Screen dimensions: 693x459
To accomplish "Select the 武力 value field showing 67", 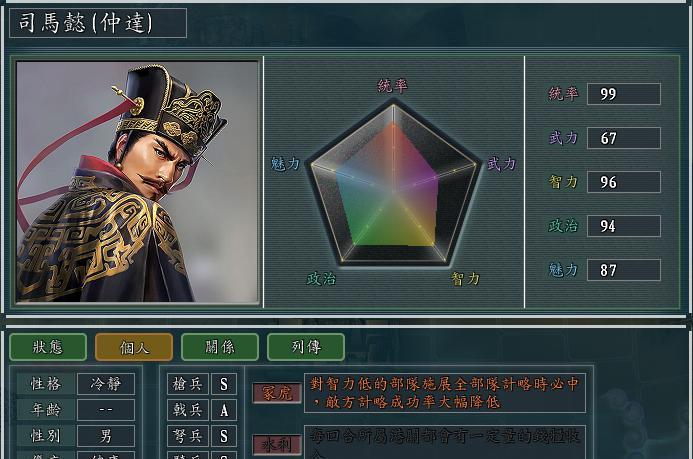I will tap(624, 138).
